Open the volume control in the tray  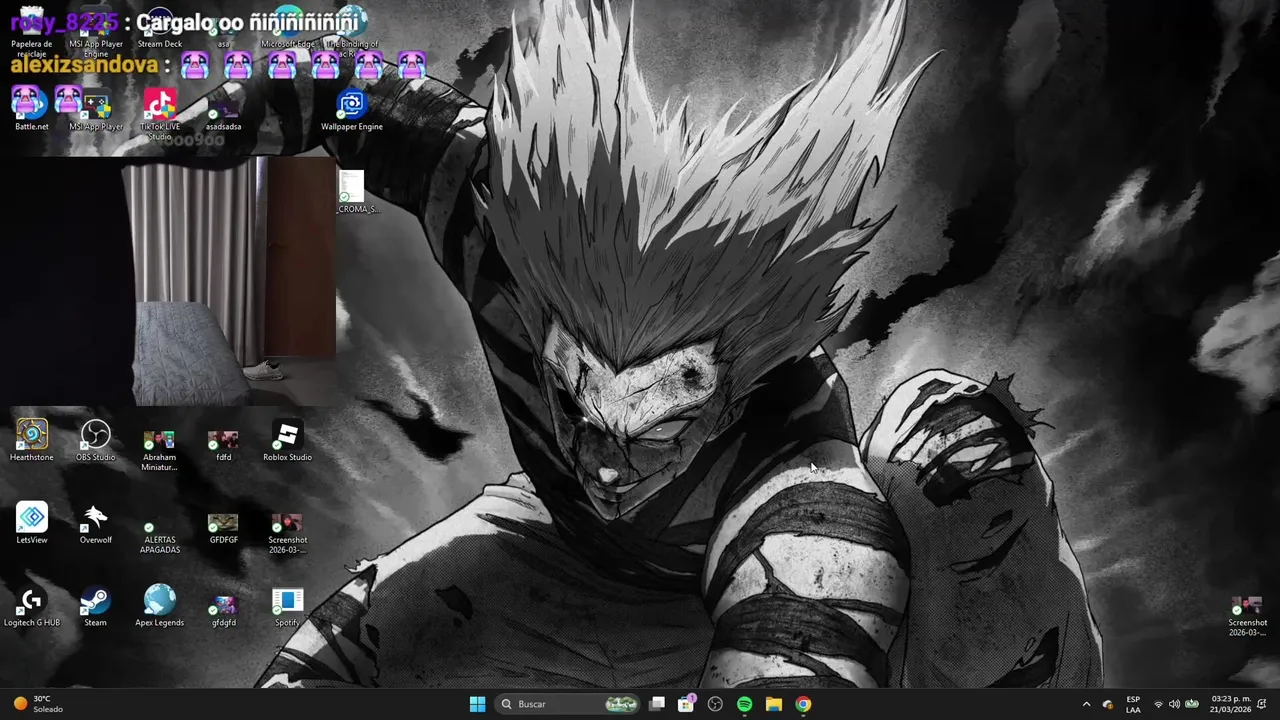(1175, 704)
